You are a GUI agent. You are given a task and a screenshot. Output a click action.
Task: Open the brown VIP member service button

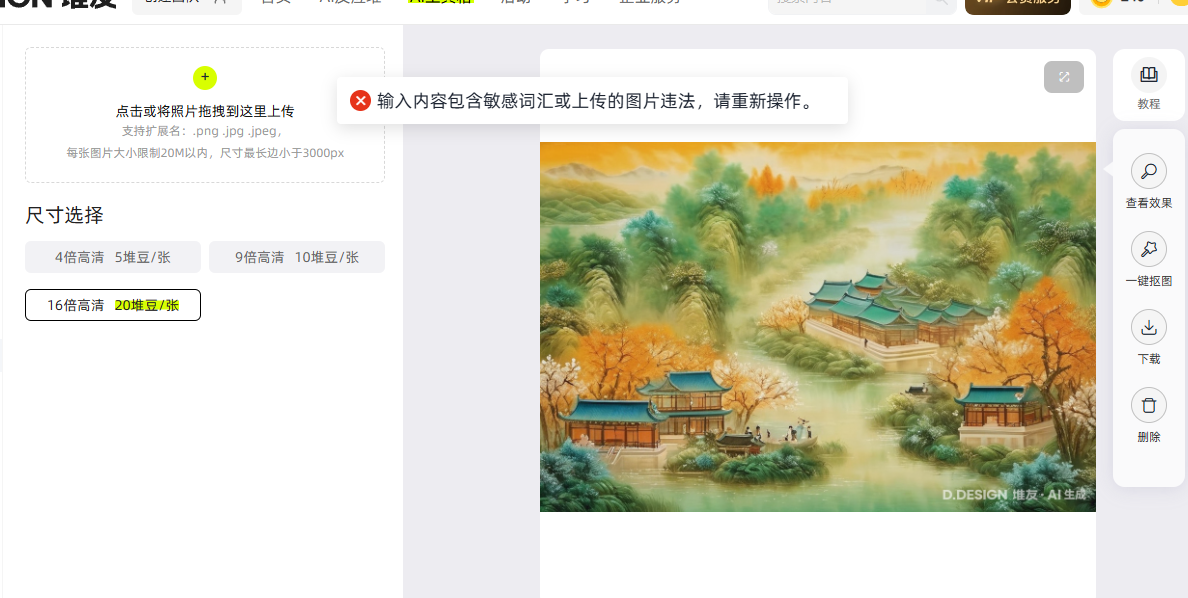tap(1018, 4)
